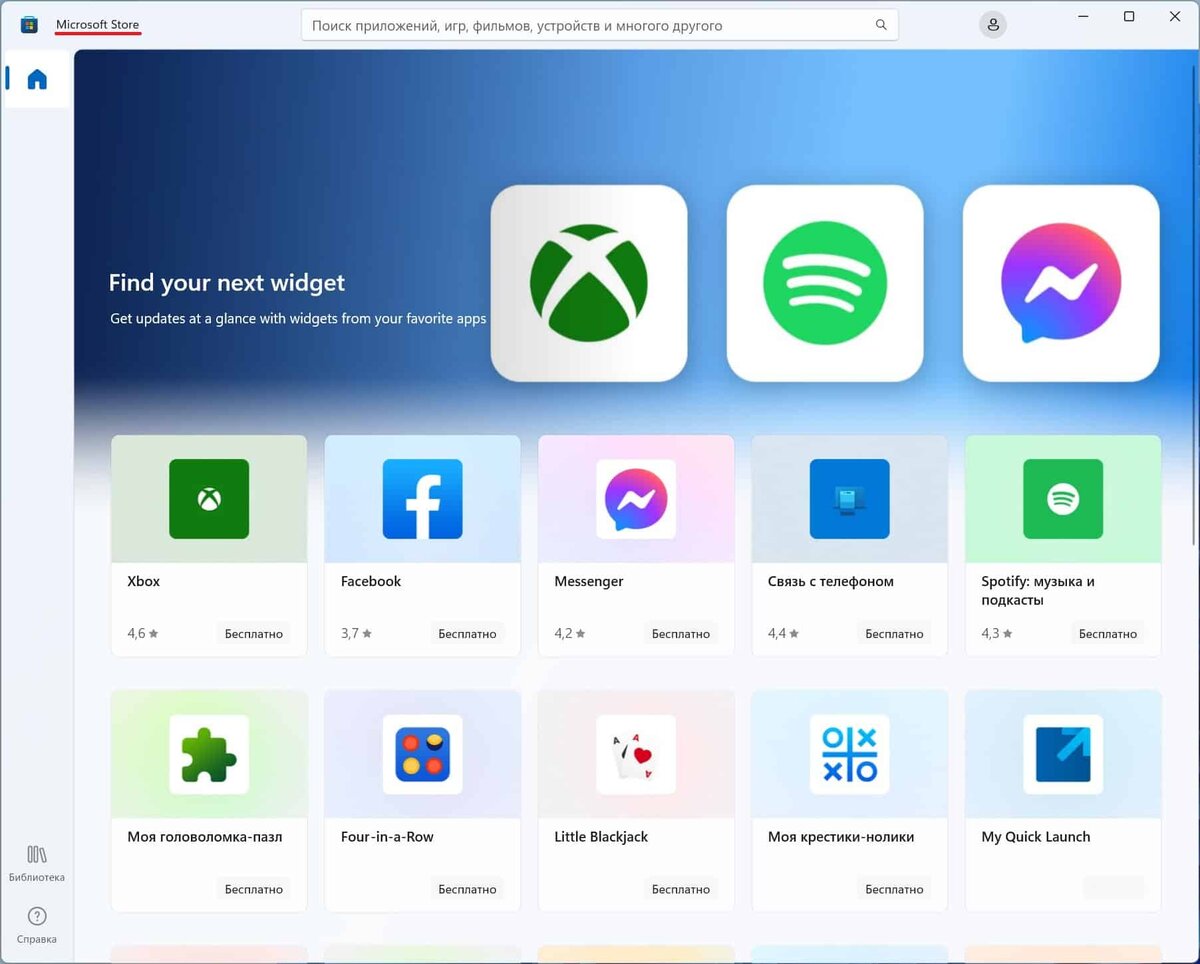Click the 4,3 star rating on Spotify
The width and height of the screenshot is (1200, 964).
997,633
